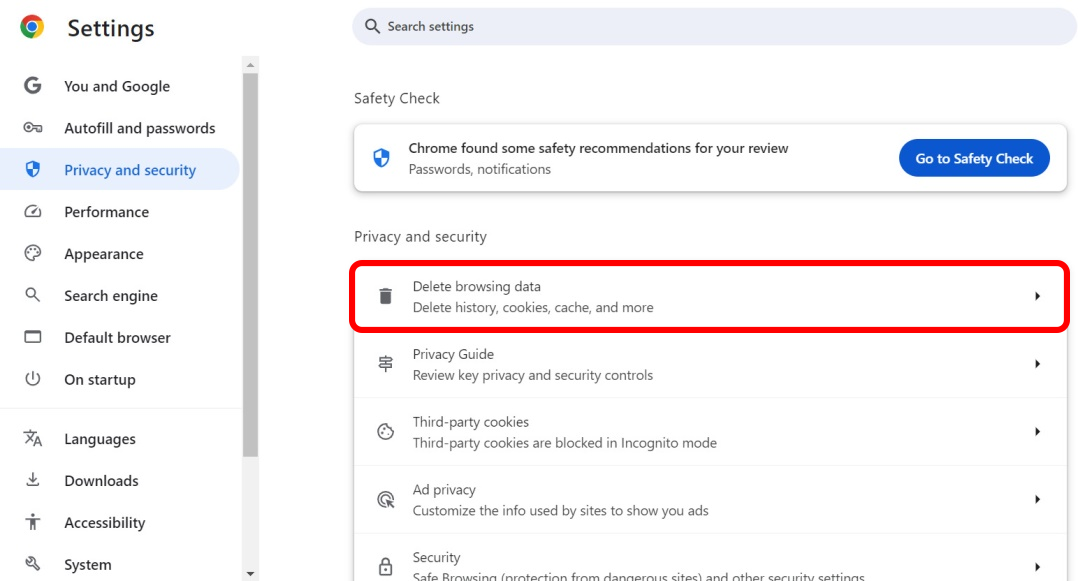1078x581 pixels.
Task: Open Delete browsing data row
Action: click(x=710, y=296)
